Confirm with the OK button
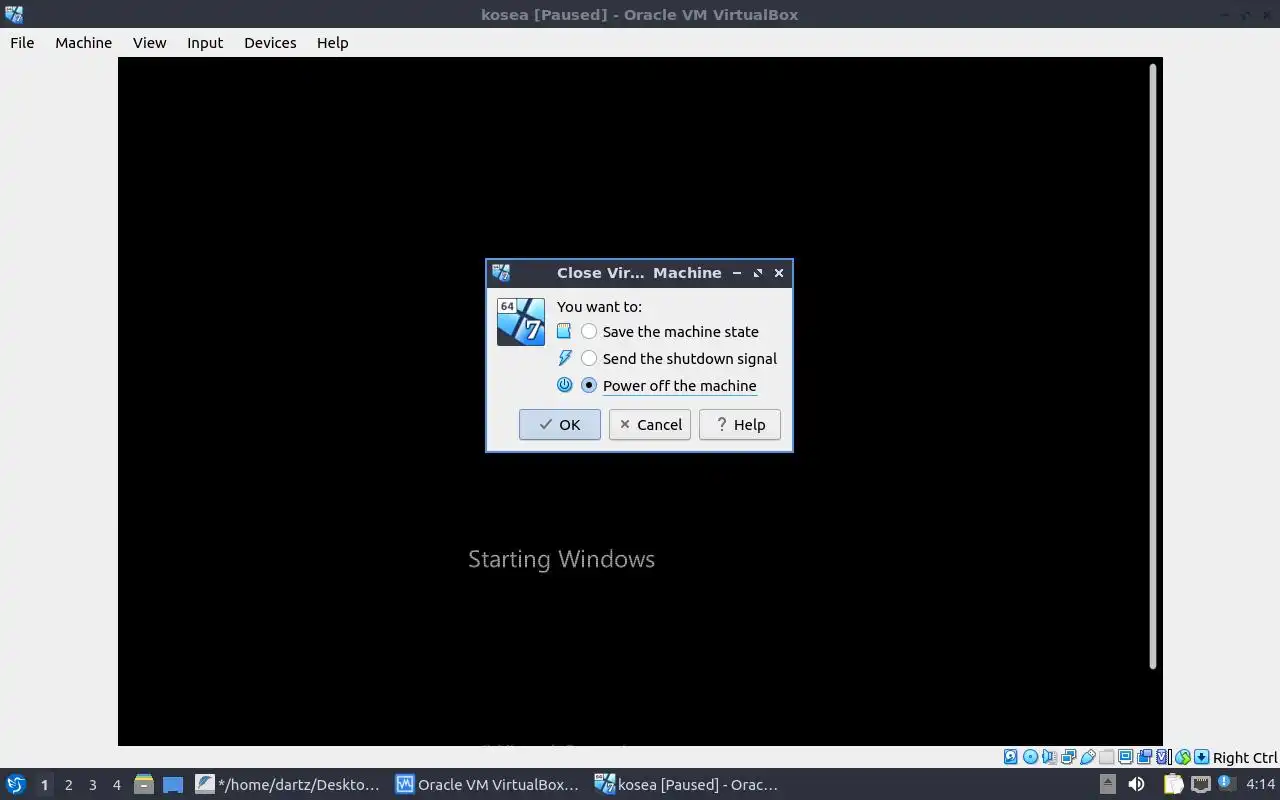This screenshot has width=1280, height=800. [560, 424]
